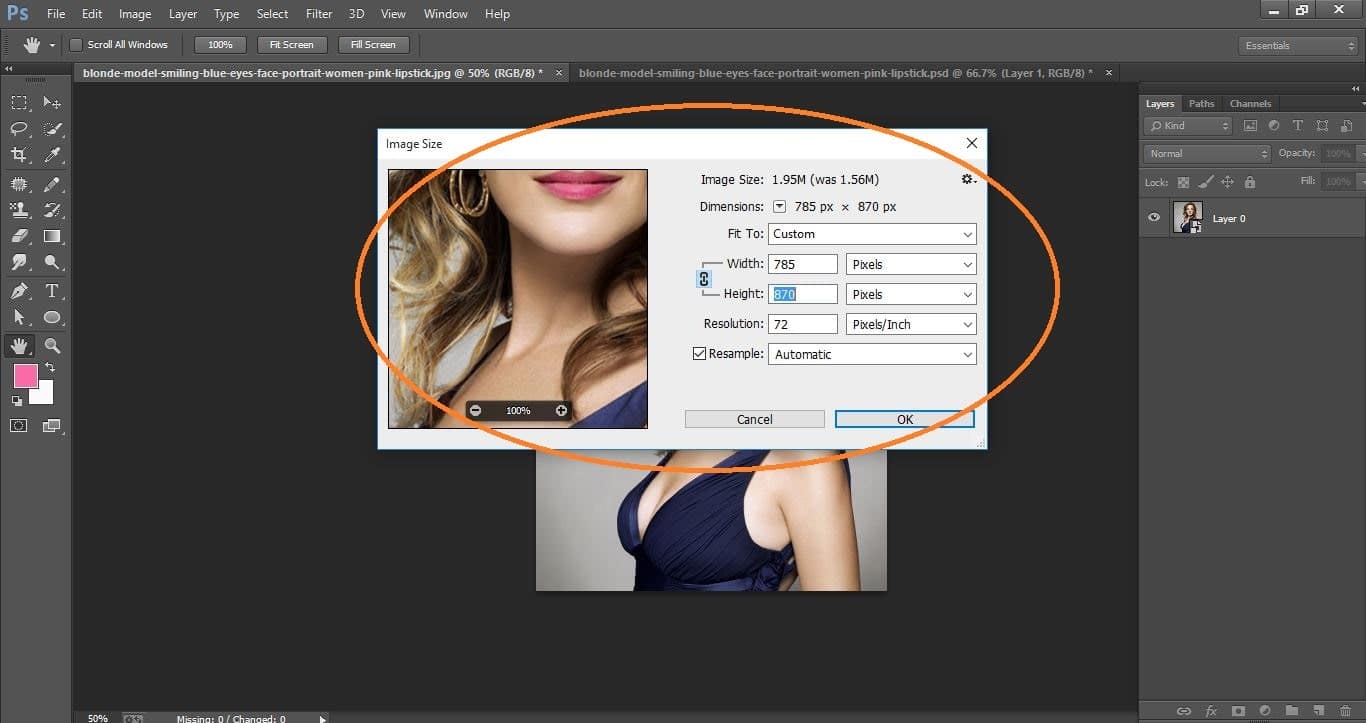Choose the Move tool
The height and width of the screenshot is (723, 1366).
(x=52, y=102)
